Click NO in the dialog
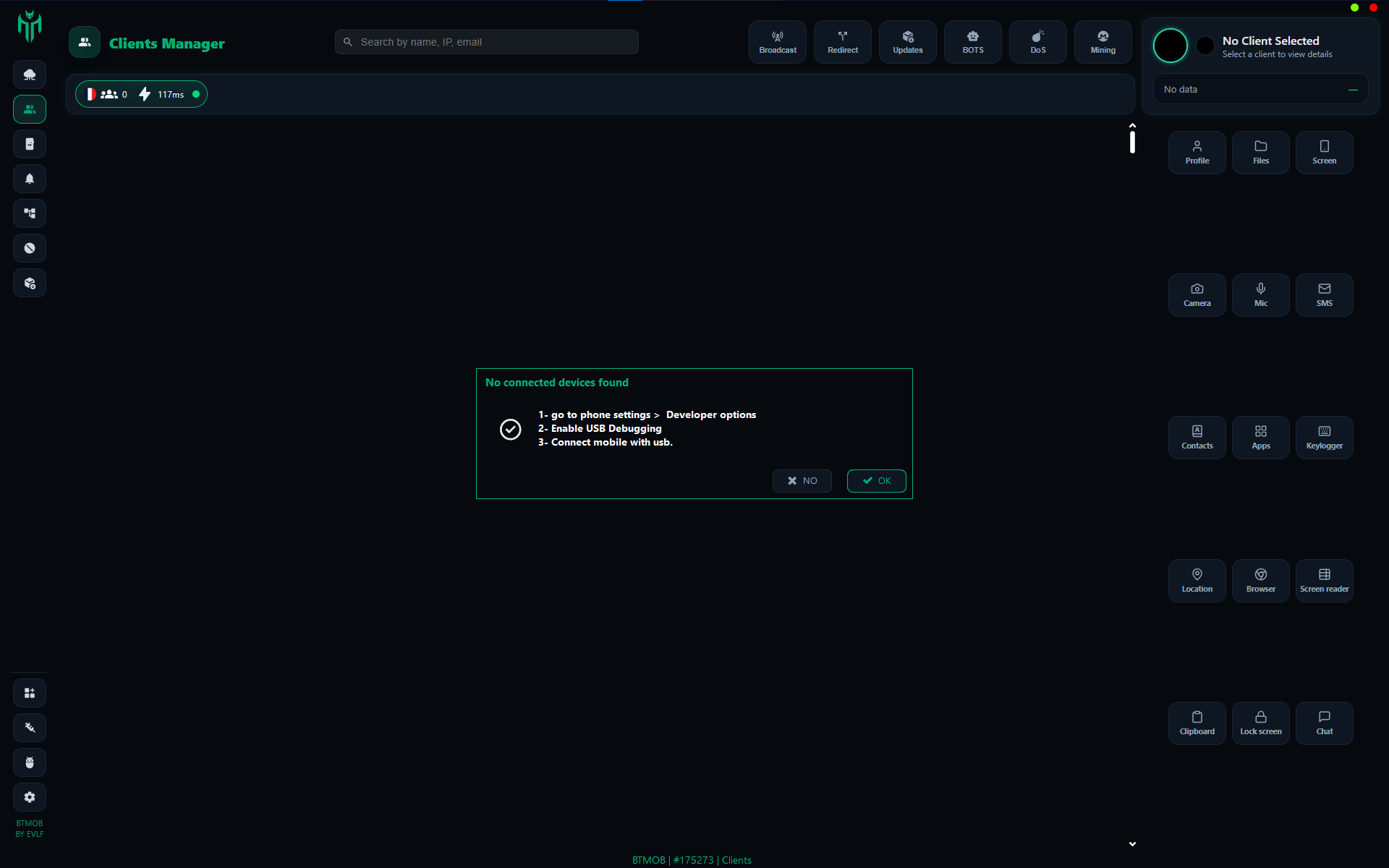Viewport: 1389px width, 868px height. [802, 481]
